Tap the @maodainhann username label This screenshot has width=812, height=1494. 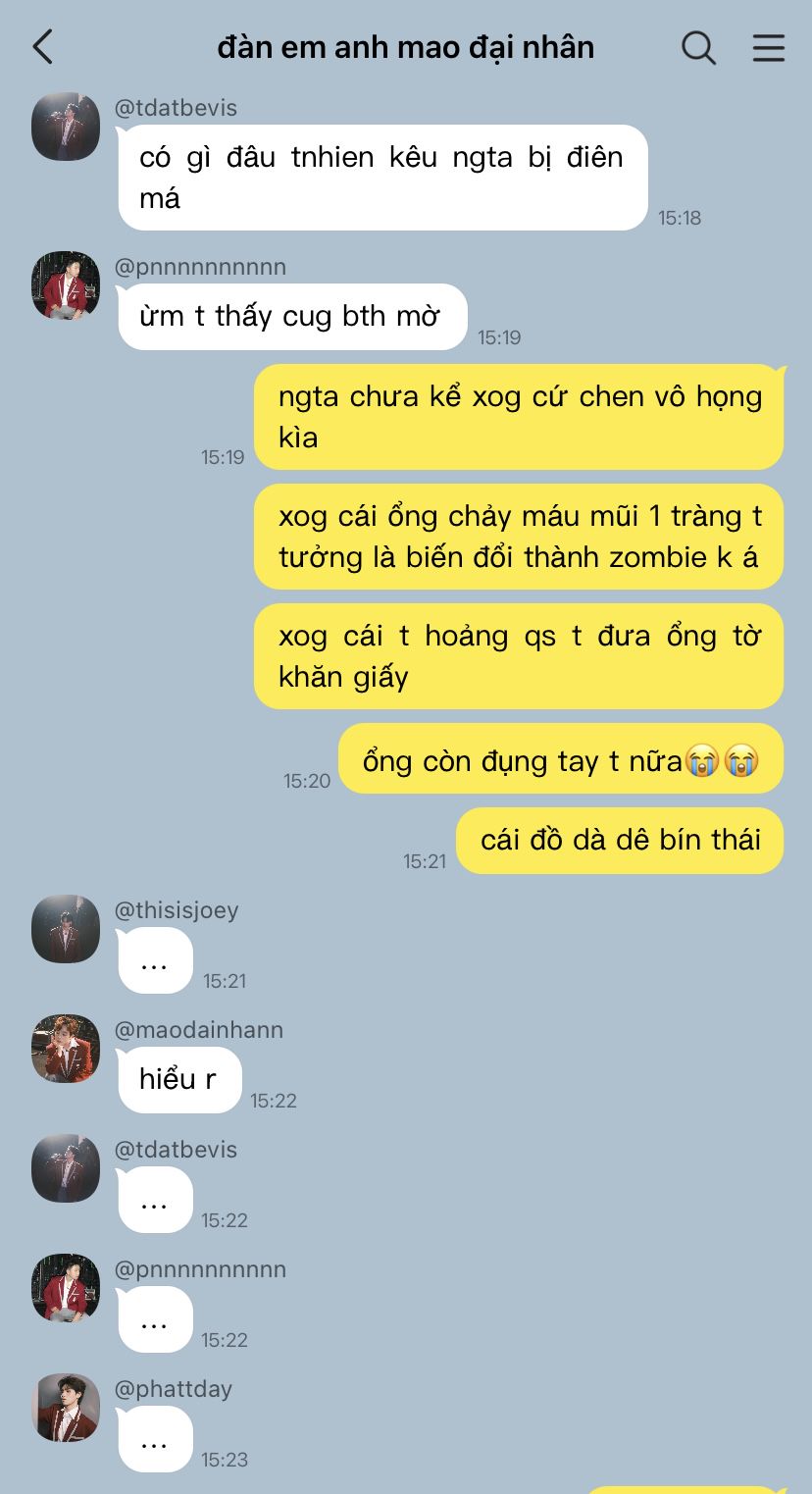[x=199, y=1030]
